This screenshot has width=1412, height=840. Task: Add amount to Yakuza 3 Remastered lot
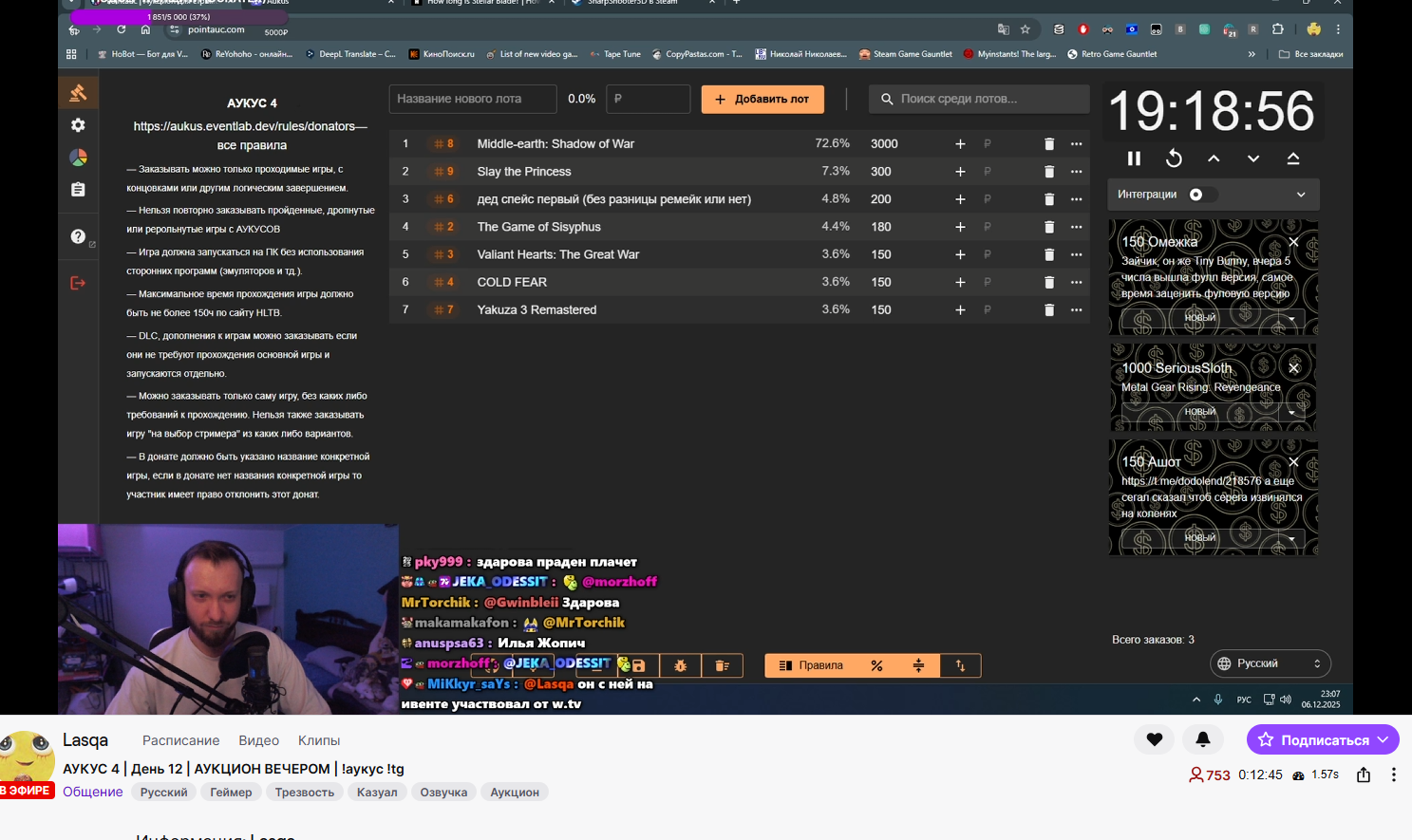tap(960, 310)
